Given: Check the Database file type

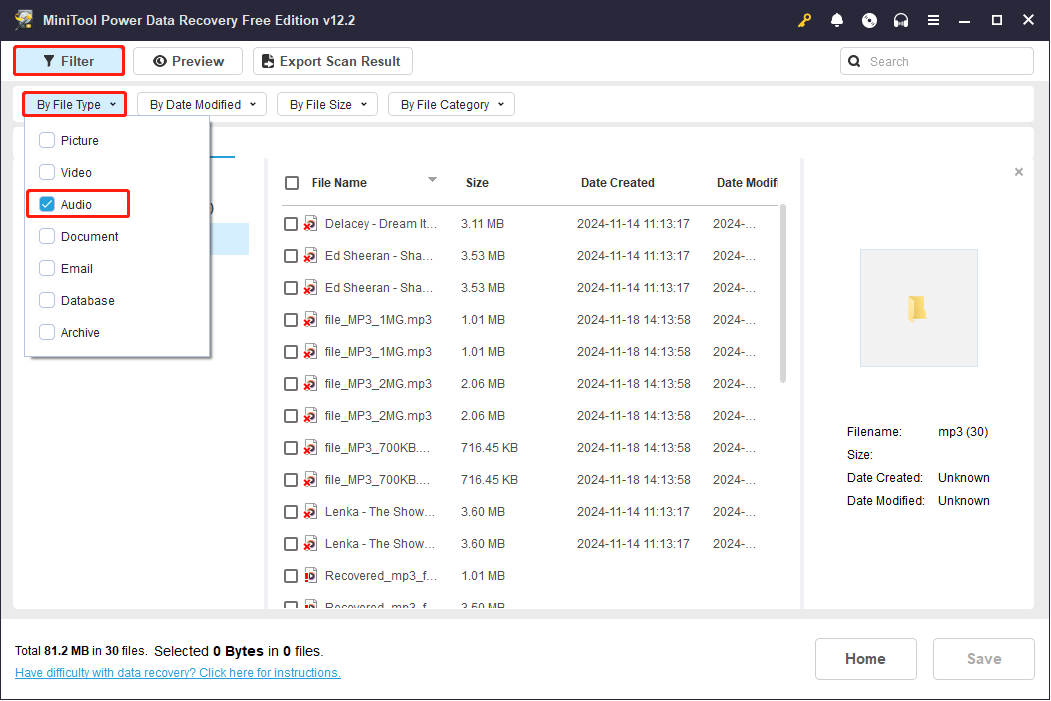Looking at the screenshot, I should 47,300.
